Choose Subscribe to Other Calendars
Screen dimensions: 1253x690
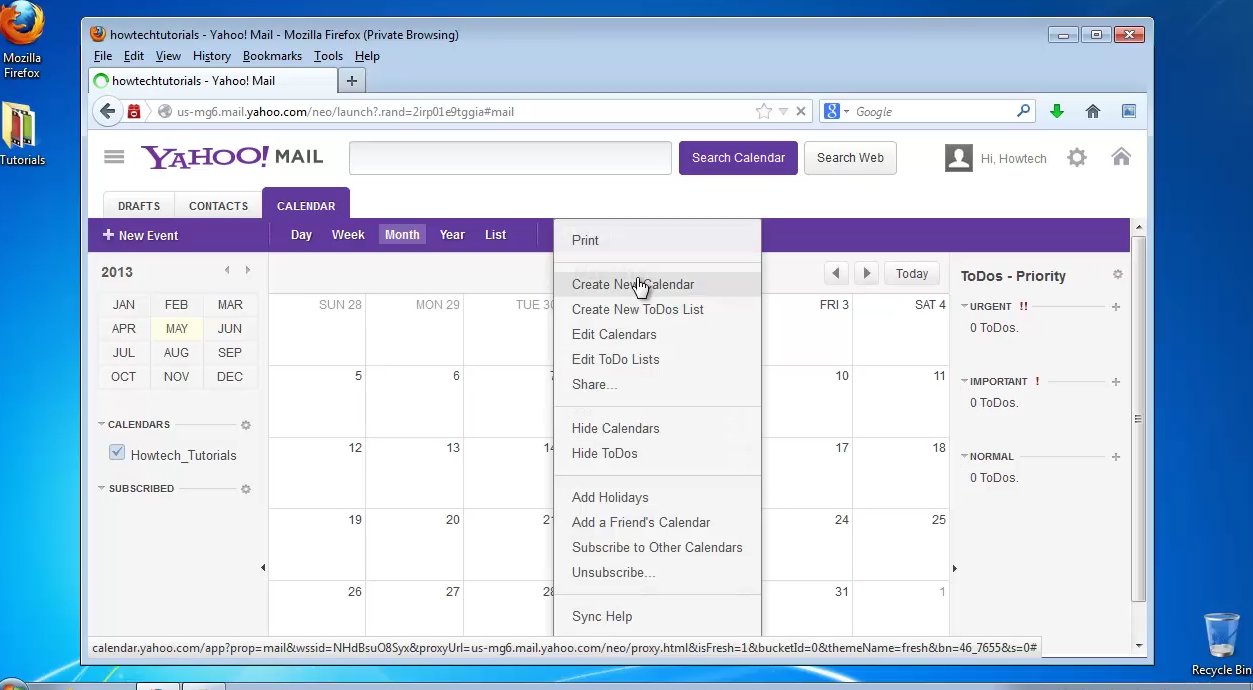click(657, 547)
